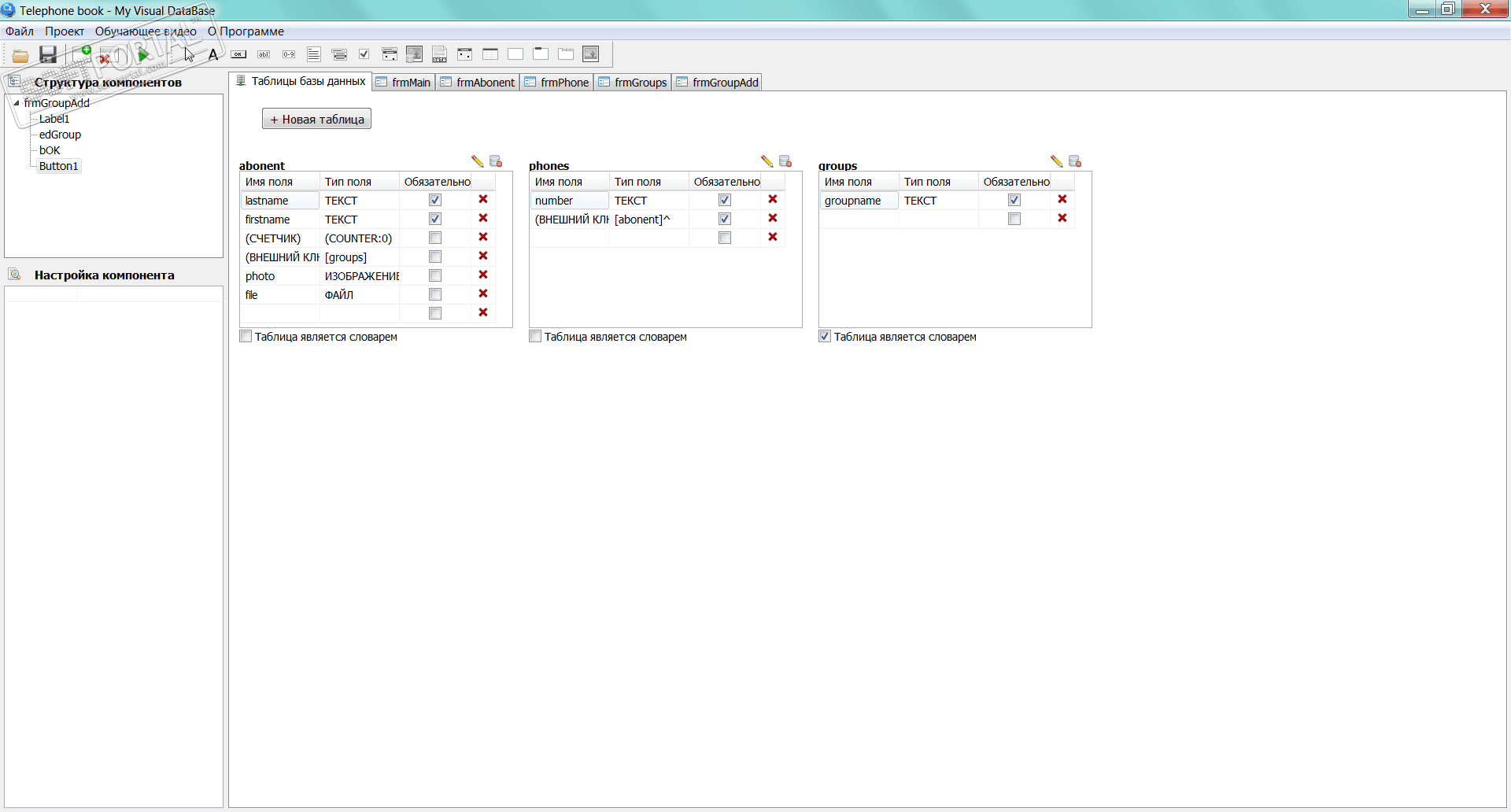Toggle the required checkbox for groupname field
The height and width of the screenshot is (812, 1511).
click(x=1014, y=200)
